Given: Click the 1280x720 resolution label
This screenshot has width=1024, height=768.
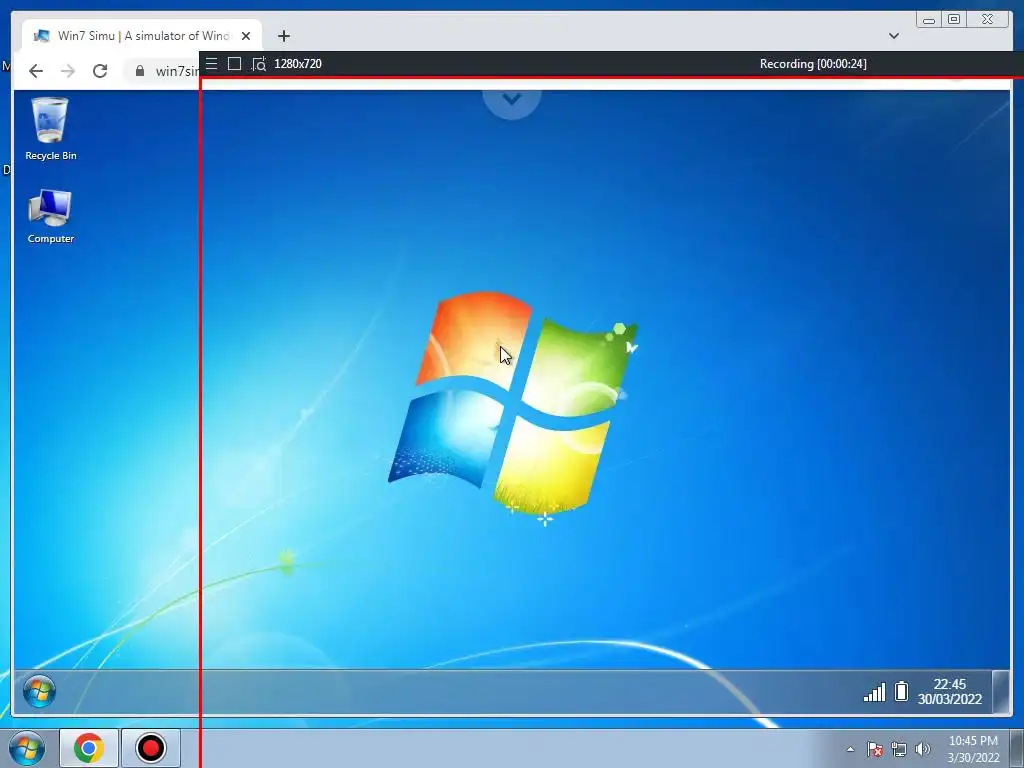Looking at the screenshot, I should [298, 63].
